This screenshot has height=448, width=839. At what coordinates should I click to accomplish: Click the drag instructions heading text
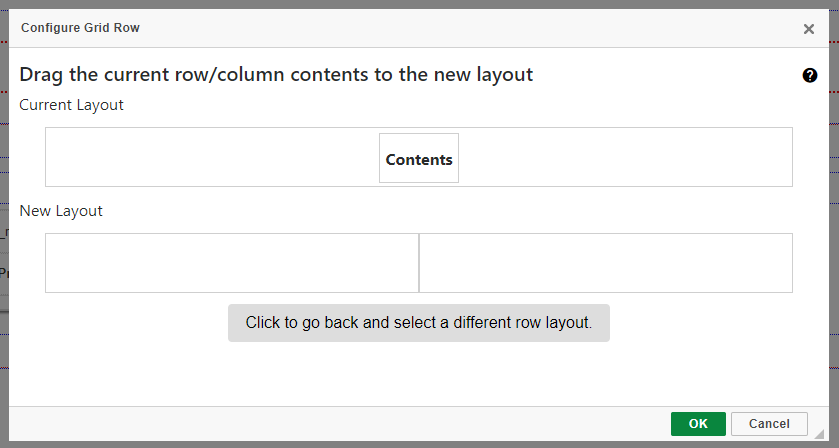click(276, 74)
